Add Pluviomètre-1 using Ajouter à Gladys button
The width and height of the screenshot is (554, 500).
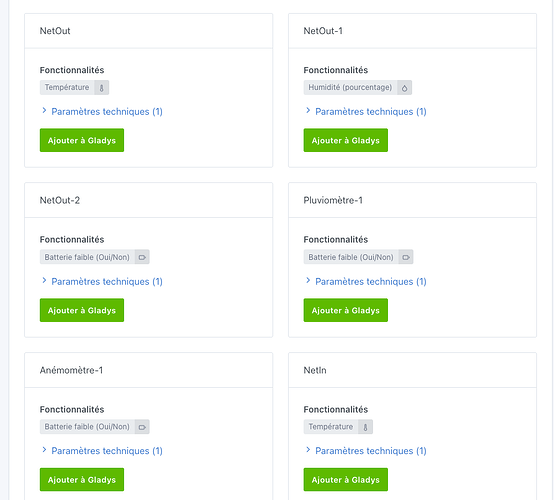pyautogui.click(x=346, y=310)
